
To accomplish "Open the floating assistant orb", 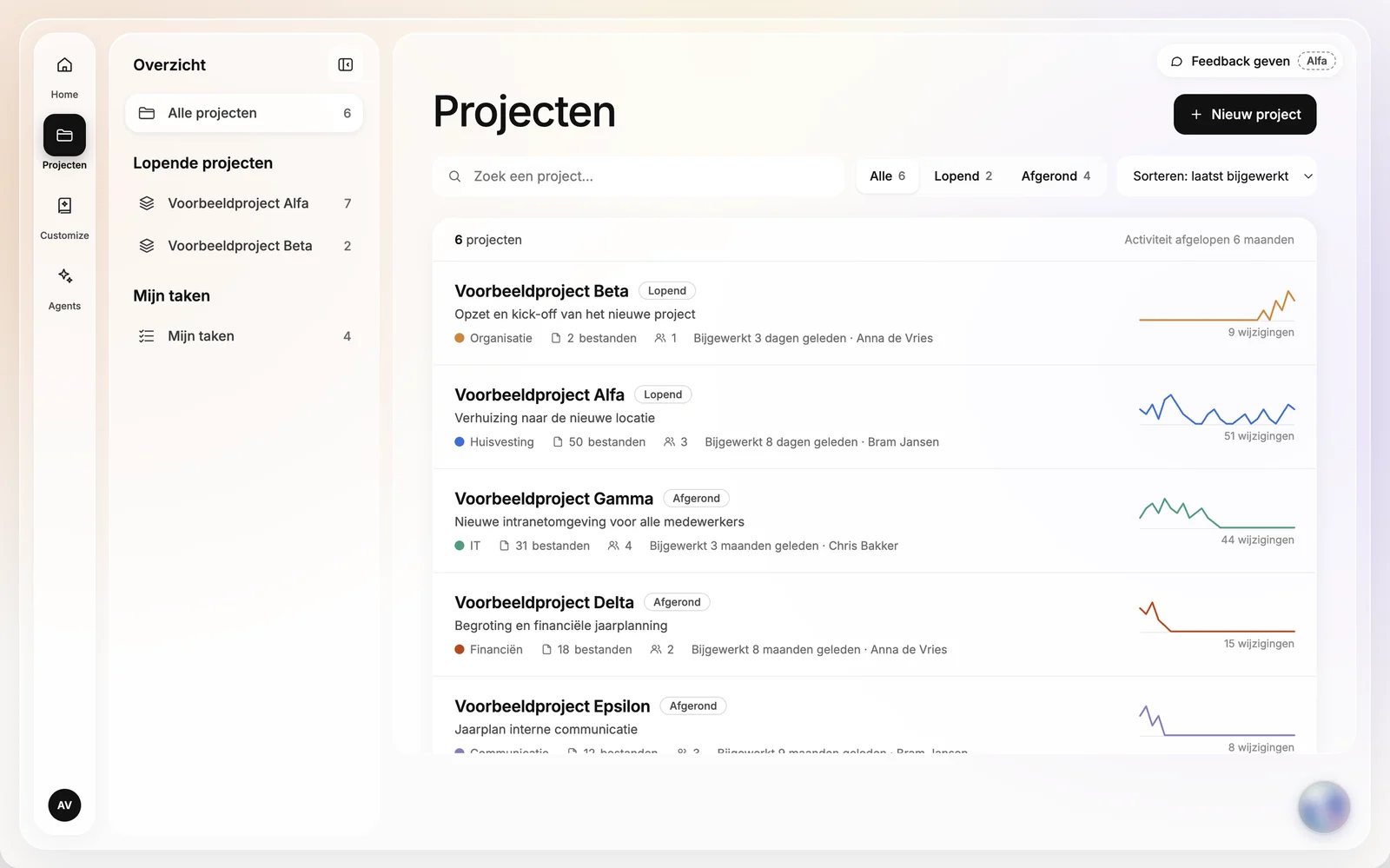I will click(1324, 807).
